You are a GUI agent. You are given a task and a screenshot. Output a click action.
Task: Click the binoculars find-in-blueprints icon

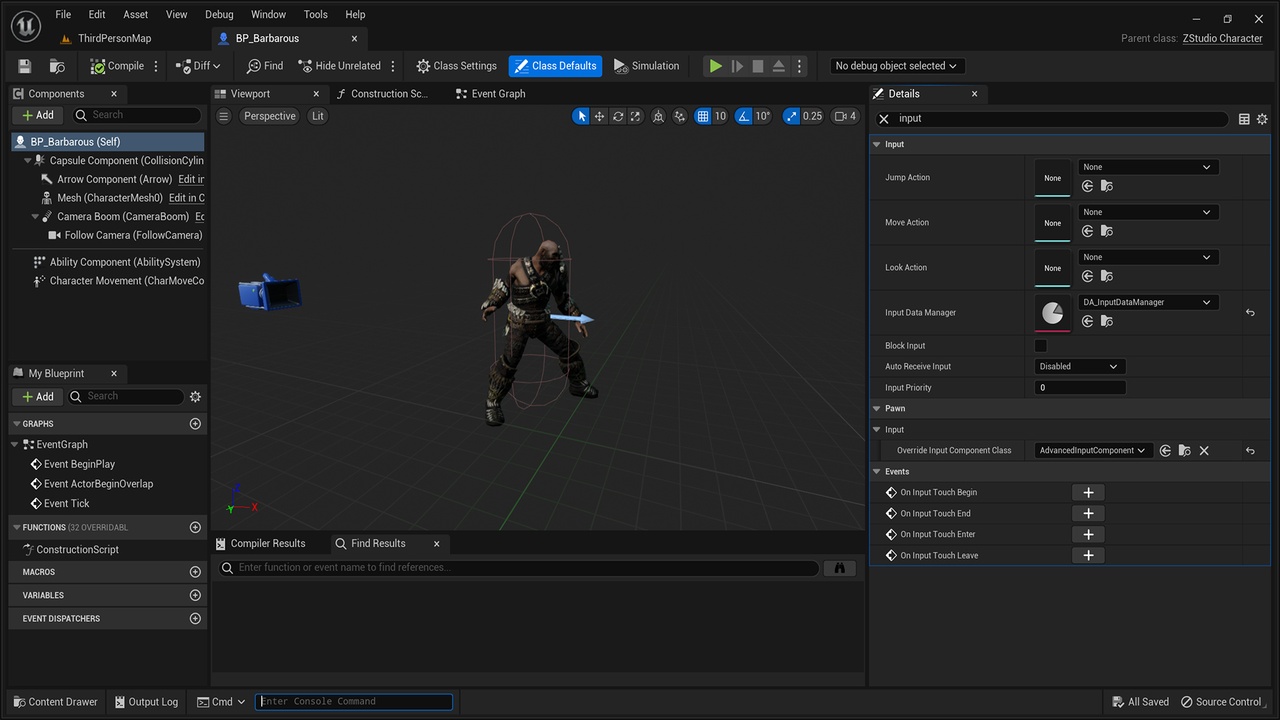click(839, 568)
